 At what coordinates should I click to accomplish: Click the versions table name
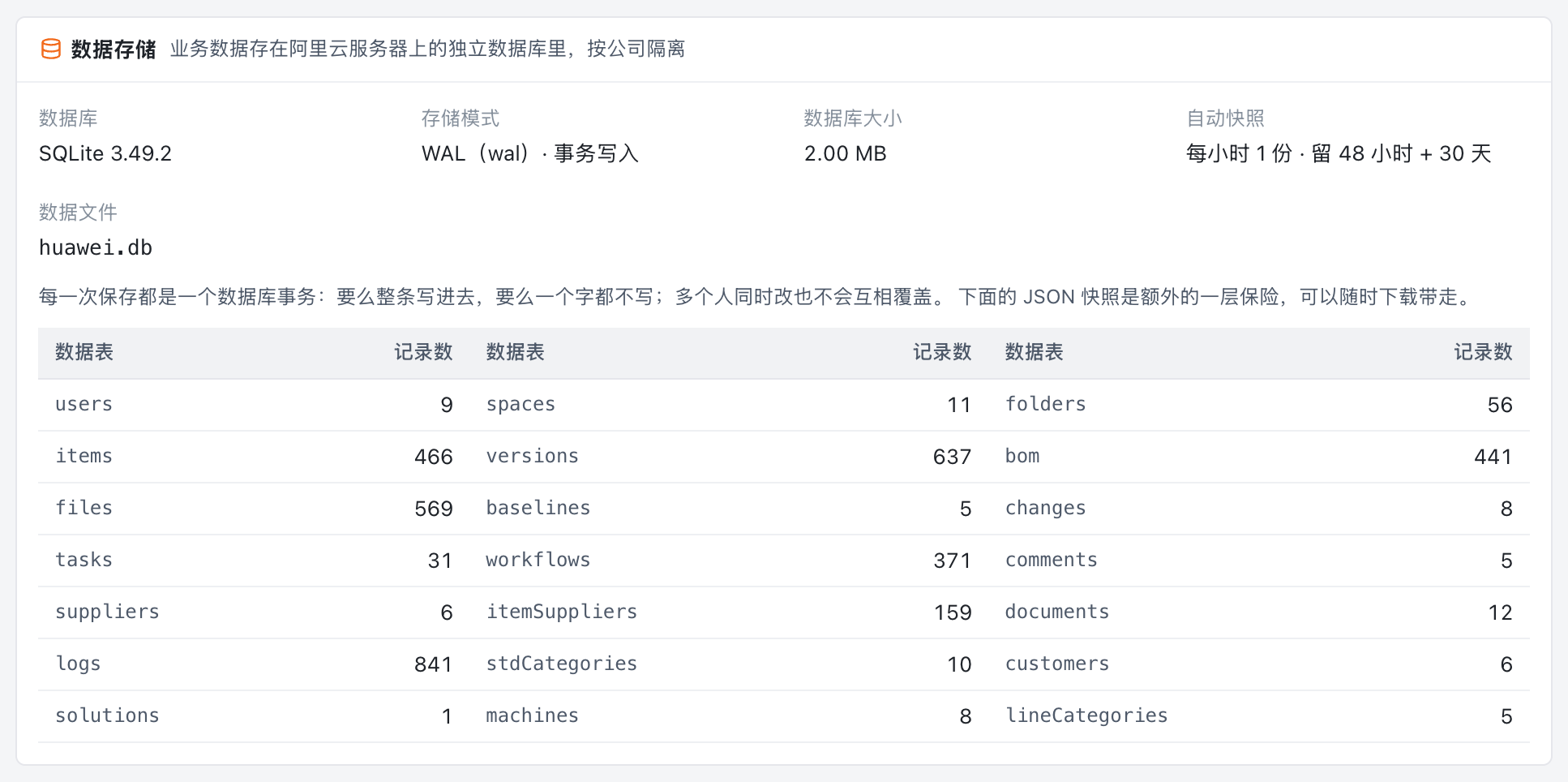[533, 456]
